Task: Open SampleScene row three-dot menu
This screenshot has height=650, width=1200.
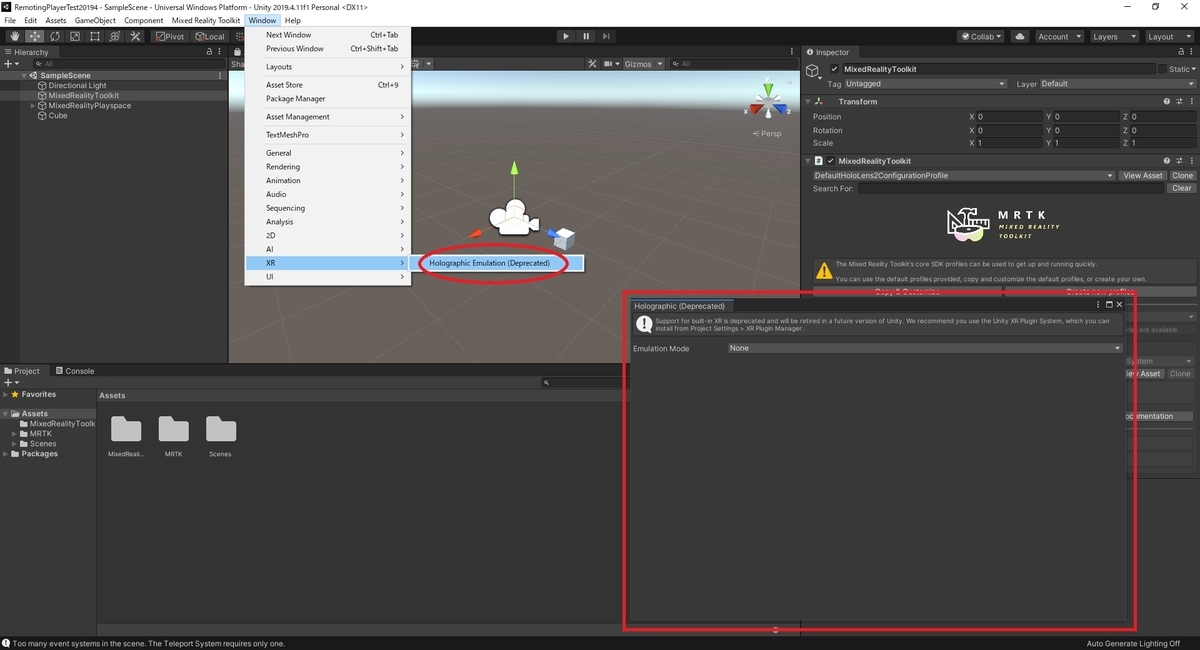Action: pyautogui.click(x=220, y=75)
